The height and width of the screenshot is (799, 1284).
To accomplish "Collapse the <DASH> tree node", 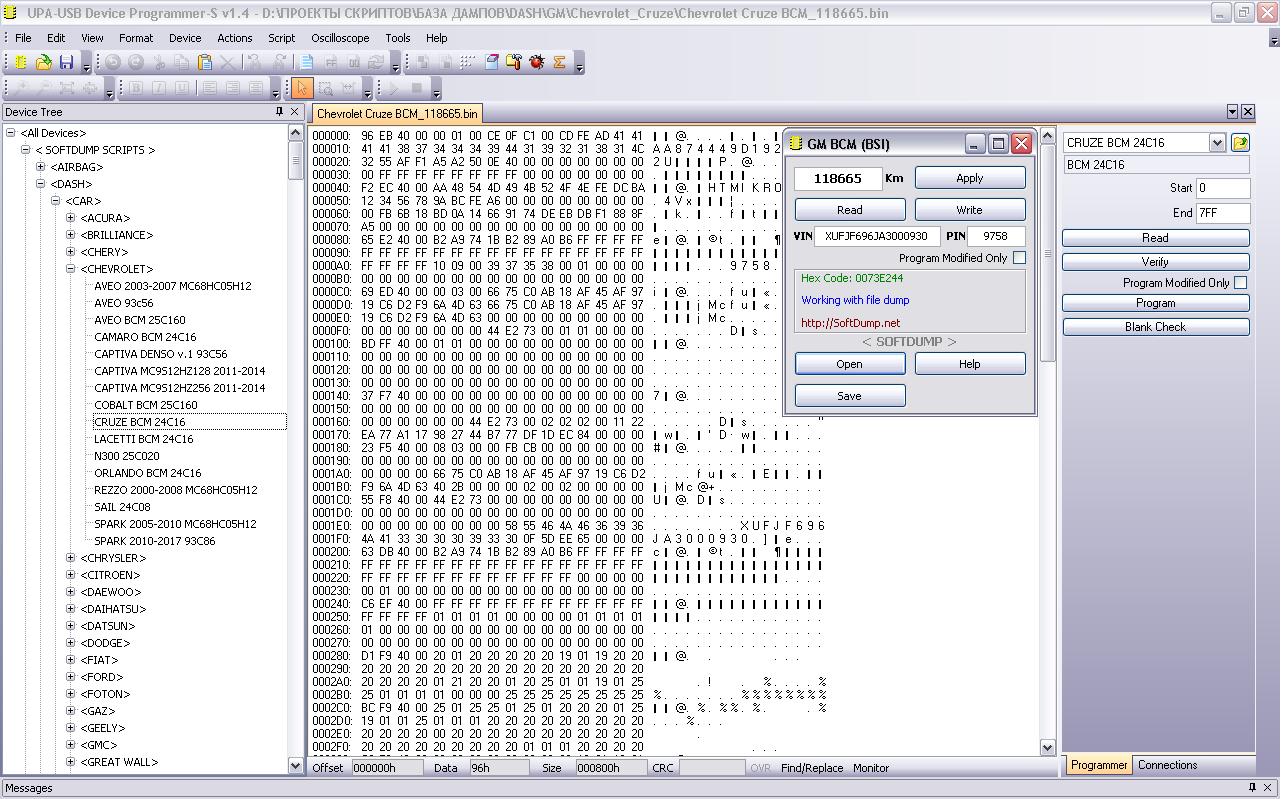I will [x=41, y=184].
